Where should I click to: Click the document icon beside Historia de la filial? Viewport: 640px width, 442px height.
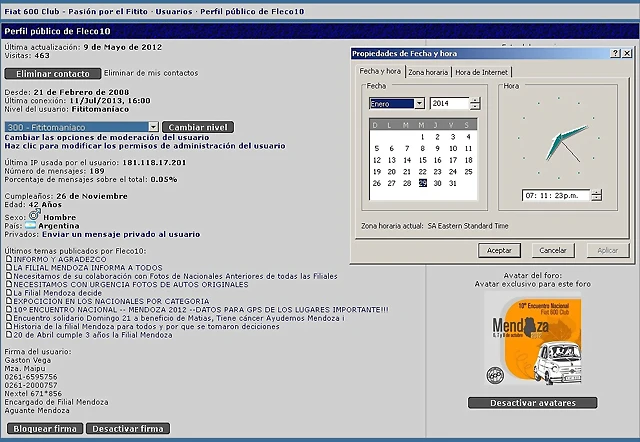point(9,326)
